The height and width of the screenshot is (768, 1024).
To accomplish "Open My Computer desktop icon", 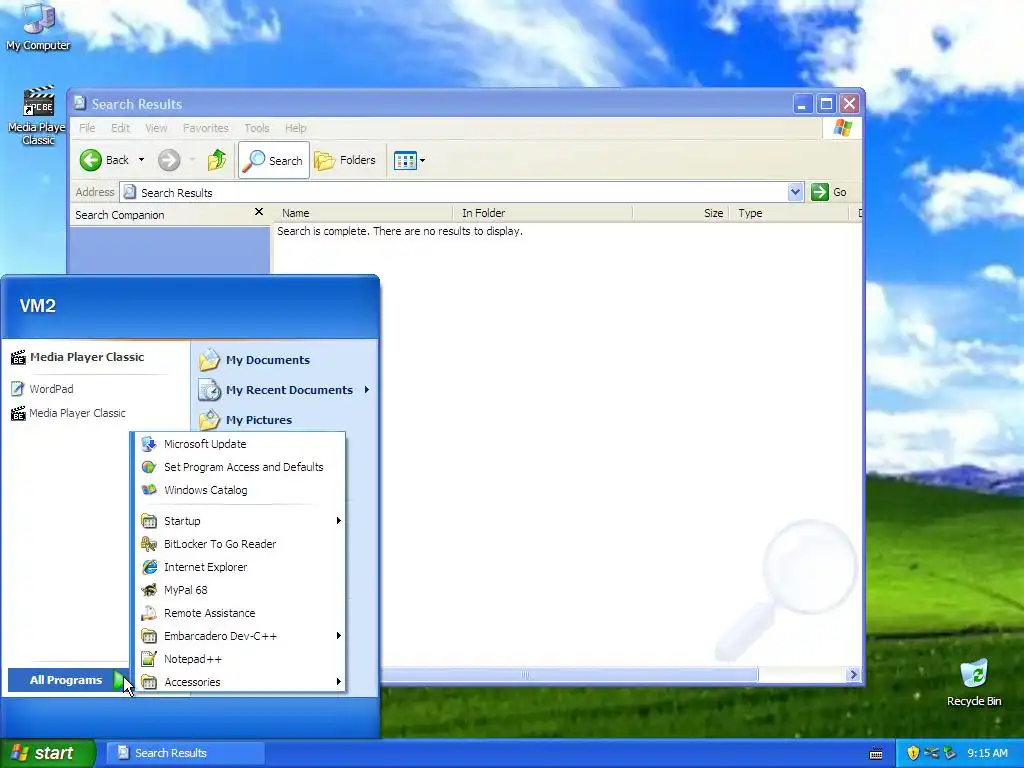I will [38, 27].
